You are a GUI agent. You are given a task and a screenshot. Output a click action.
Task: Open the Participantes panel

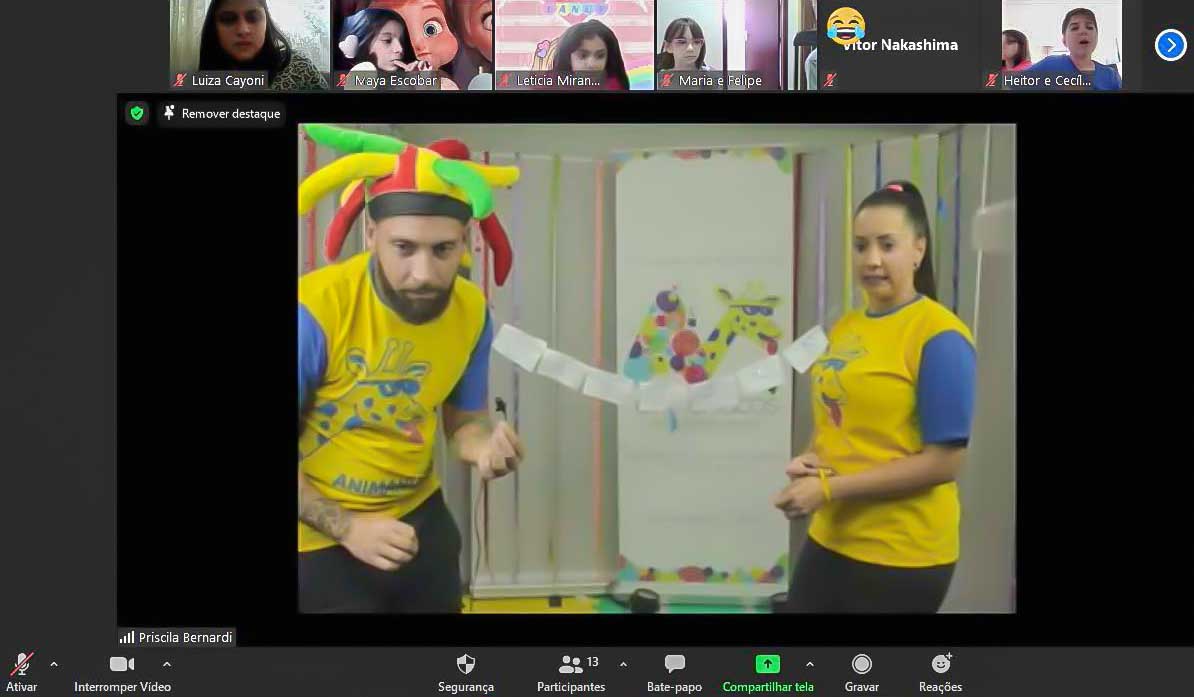(571, 665)
